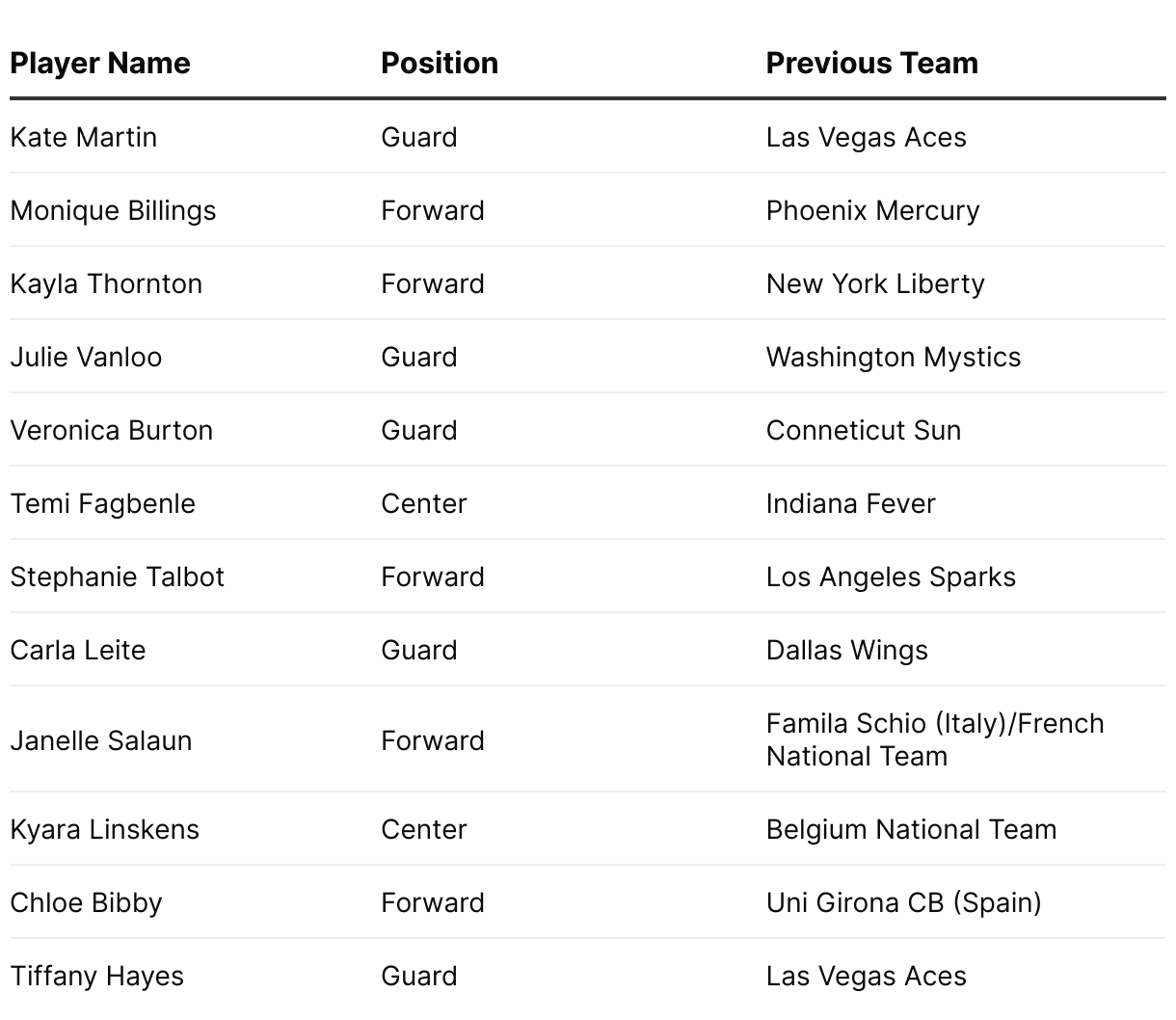Click on Monique Billings name
Viewport: 1176px width, 1020px height.
(113, 210)
